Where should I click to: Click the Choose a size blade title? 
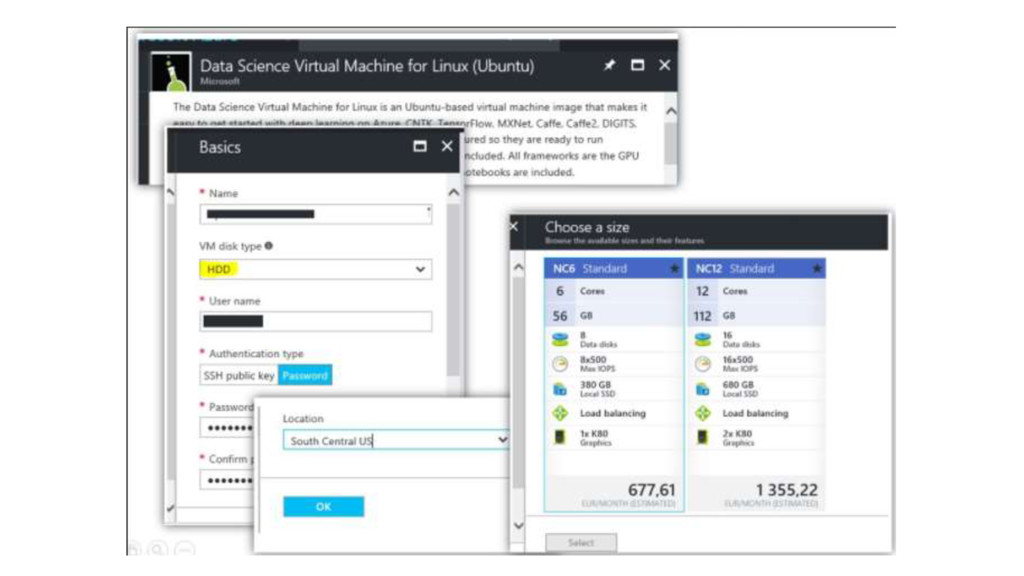(587, 227)
